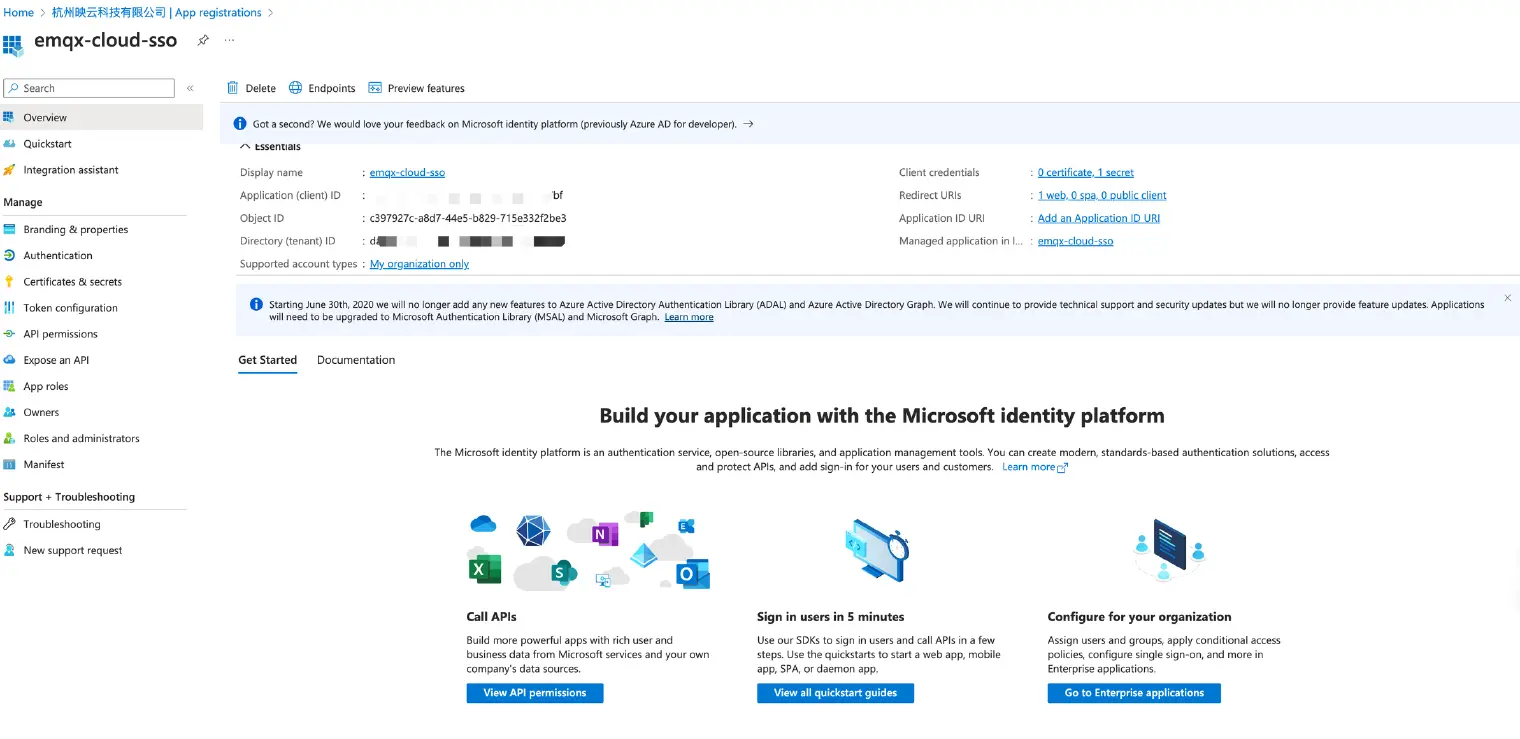
Task: Click the Troubleshooting wrench icon
Action: click(x=9, y=524)
